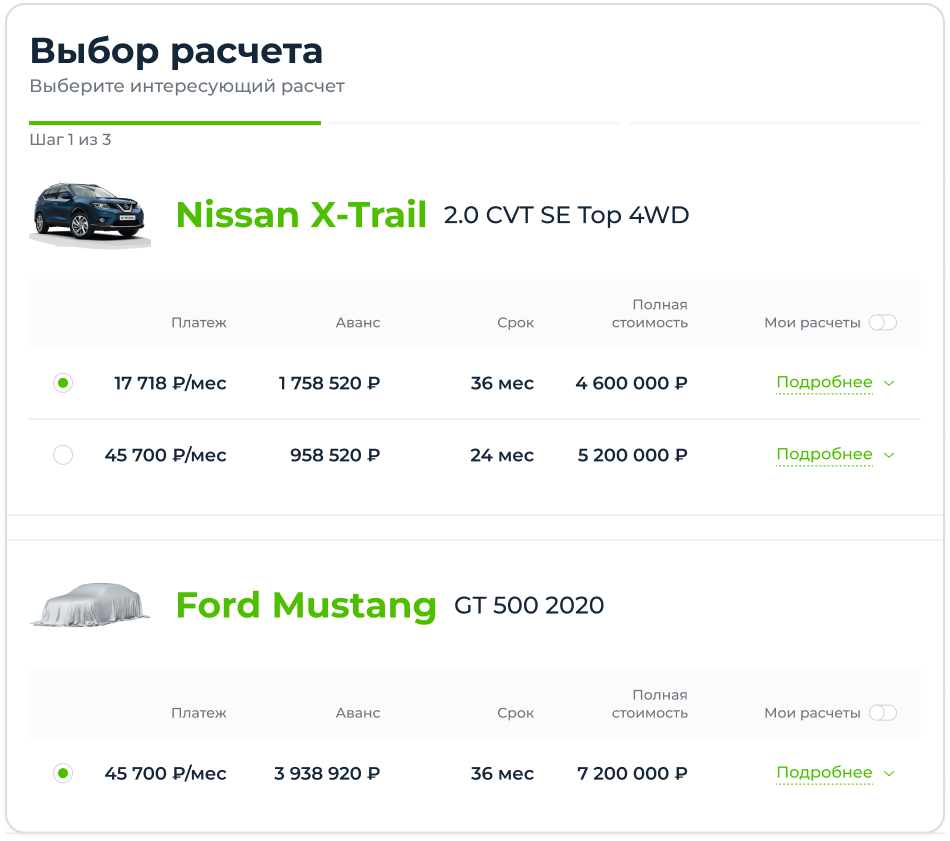Sort Nissan table by Платеж column
The image size is (950, 841).
(198, 323)
